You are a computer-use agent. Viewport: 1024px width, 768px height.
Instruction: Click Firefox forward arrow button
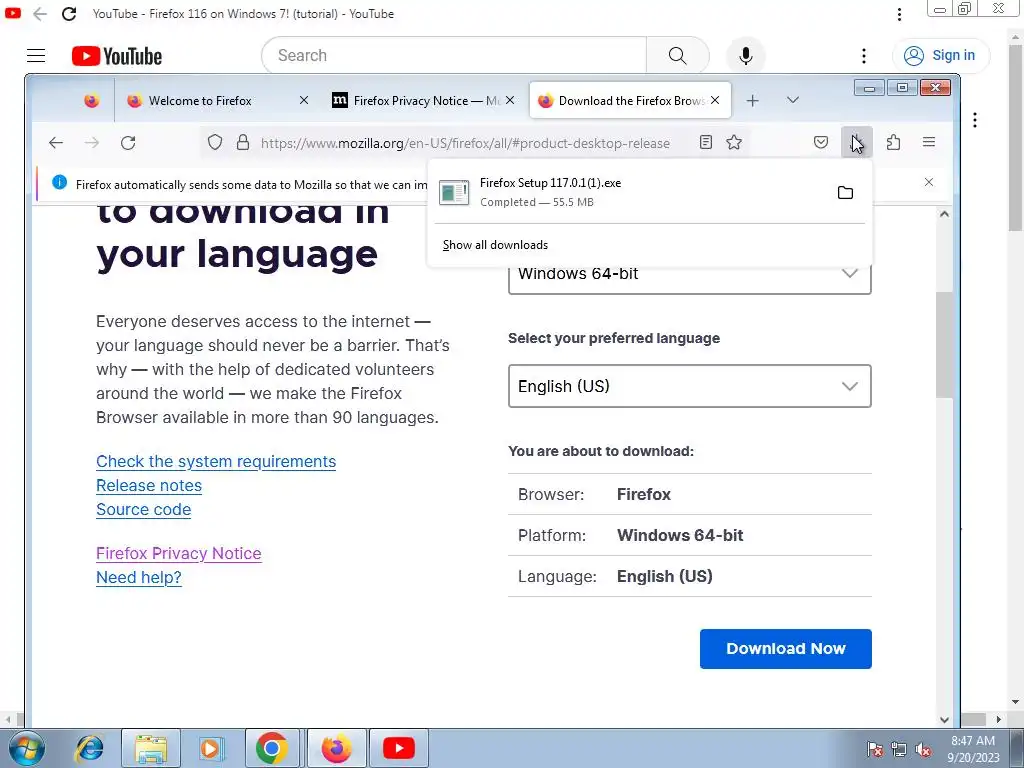pos(92,142)
